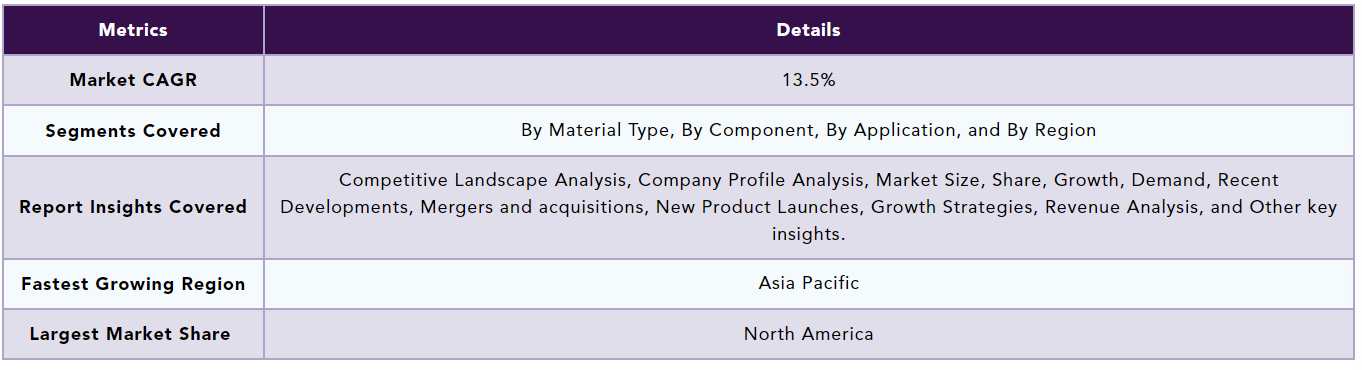The image size is (1362, 370).
Task: Select the Report Insights Covered label
Action: pos(133,207)
